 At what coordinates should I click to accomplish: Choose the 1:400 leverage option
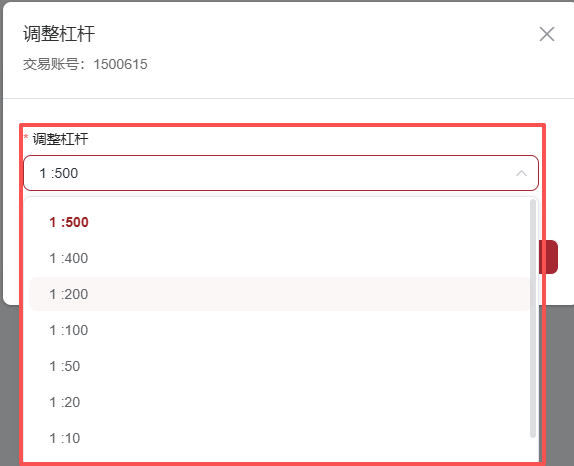280,258
